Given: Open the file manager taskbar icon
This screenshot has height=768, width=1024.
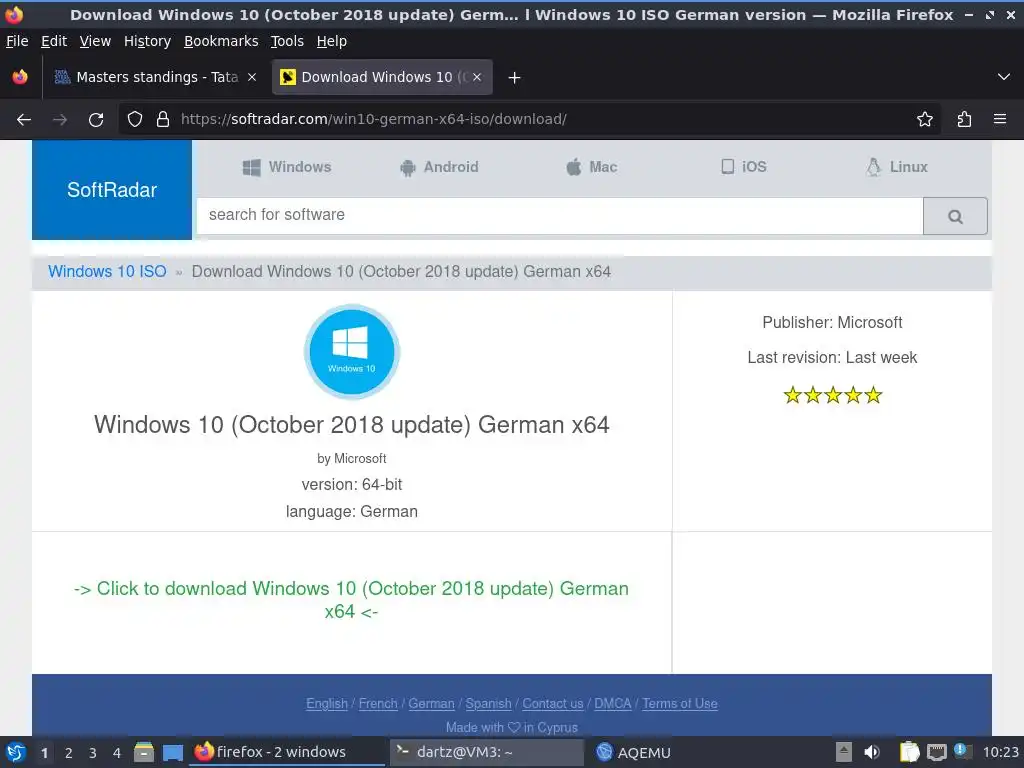Looking at the screenshot, I should click(x=144, y=752).
